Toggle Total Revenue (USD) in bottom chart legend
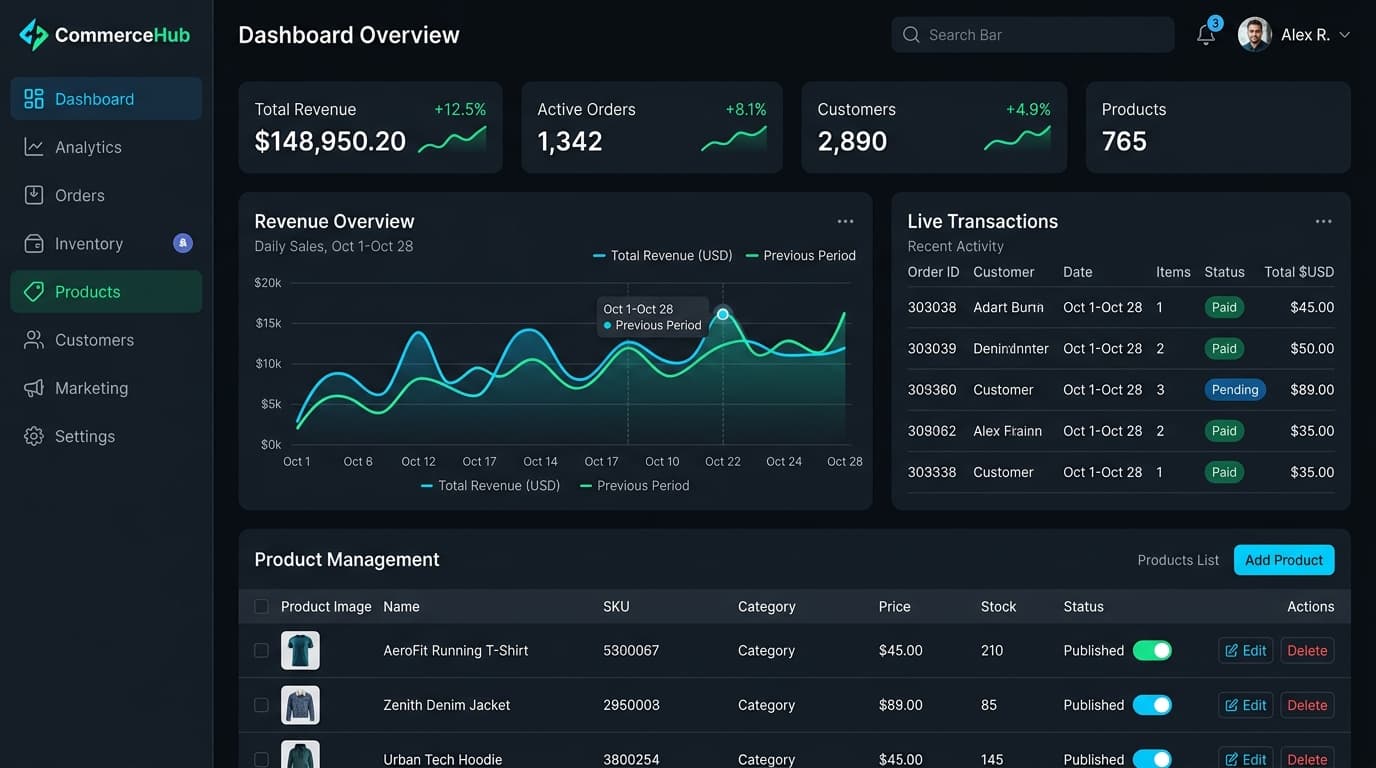Screen dimensions: 1376x768 [x=491, y=485]
